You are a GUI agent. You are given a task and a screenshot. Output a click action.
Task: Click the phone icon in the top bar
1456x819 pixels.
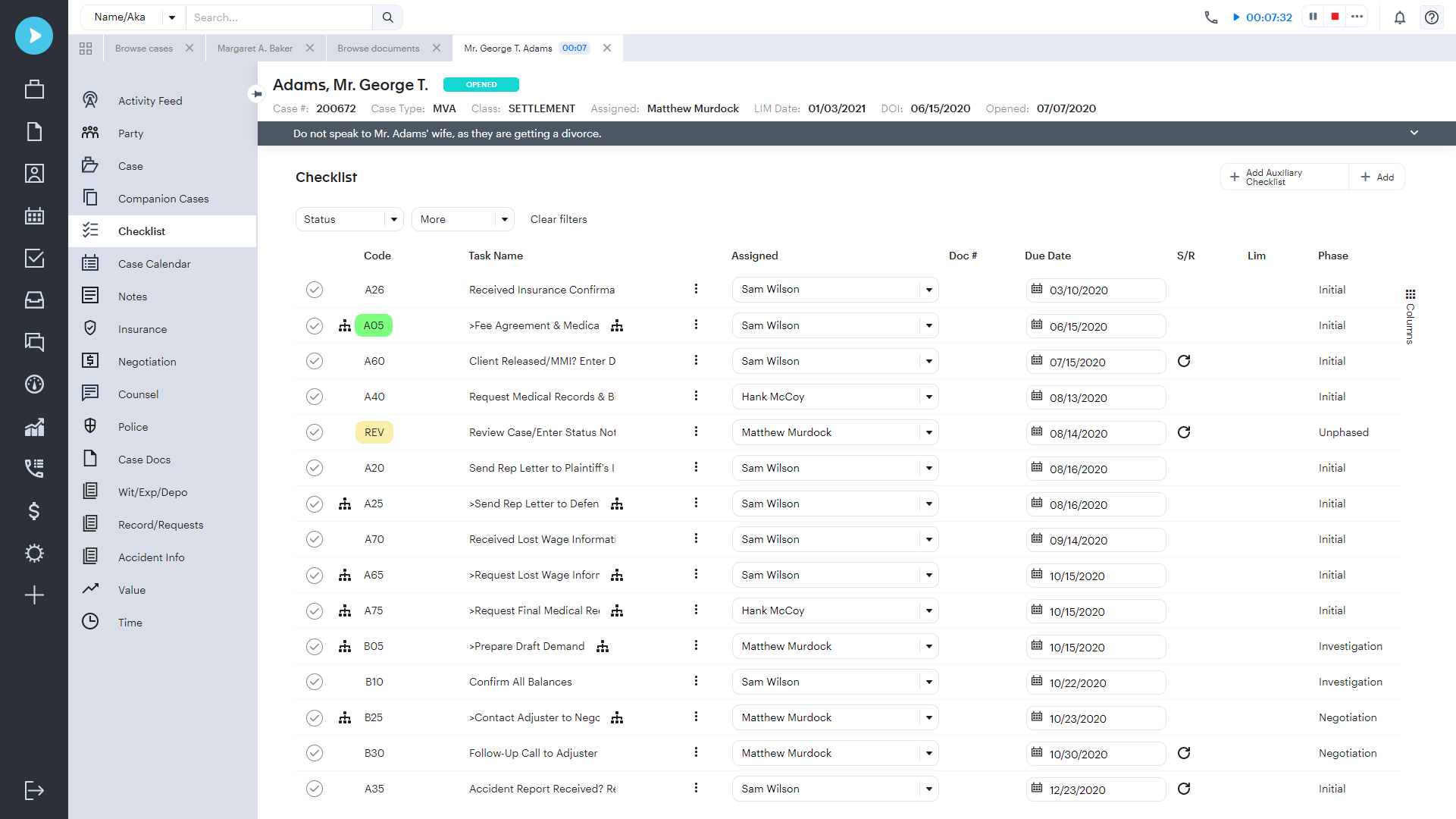1210,16
